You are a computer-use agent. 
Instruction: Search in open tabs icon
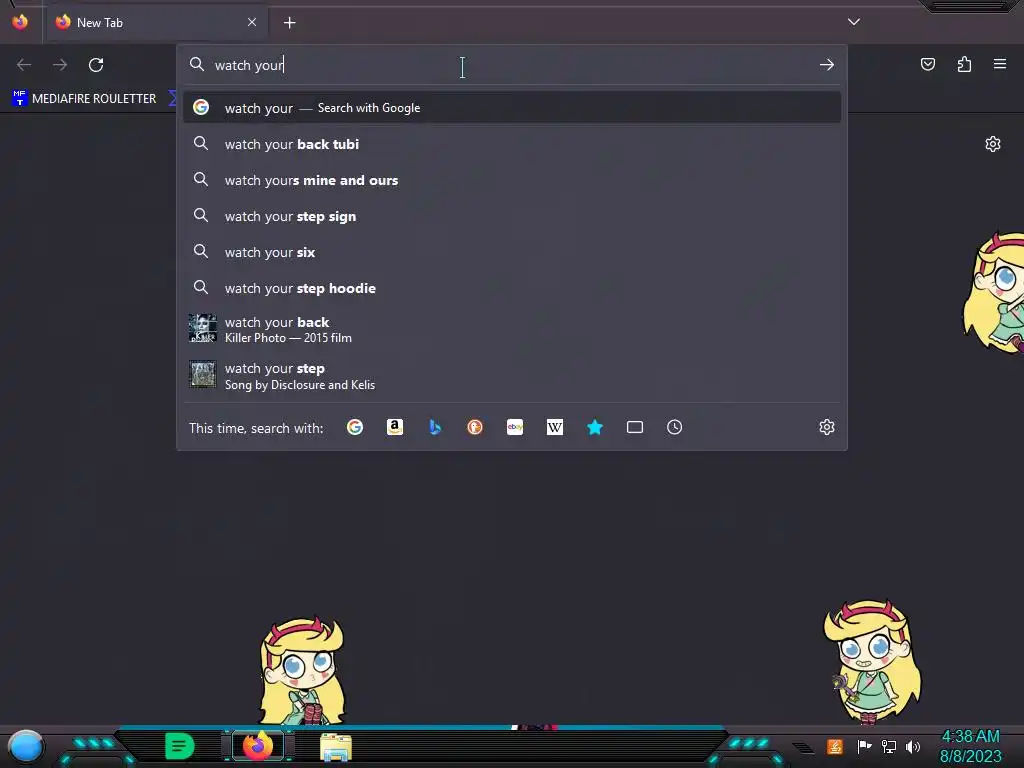[635, 427]
